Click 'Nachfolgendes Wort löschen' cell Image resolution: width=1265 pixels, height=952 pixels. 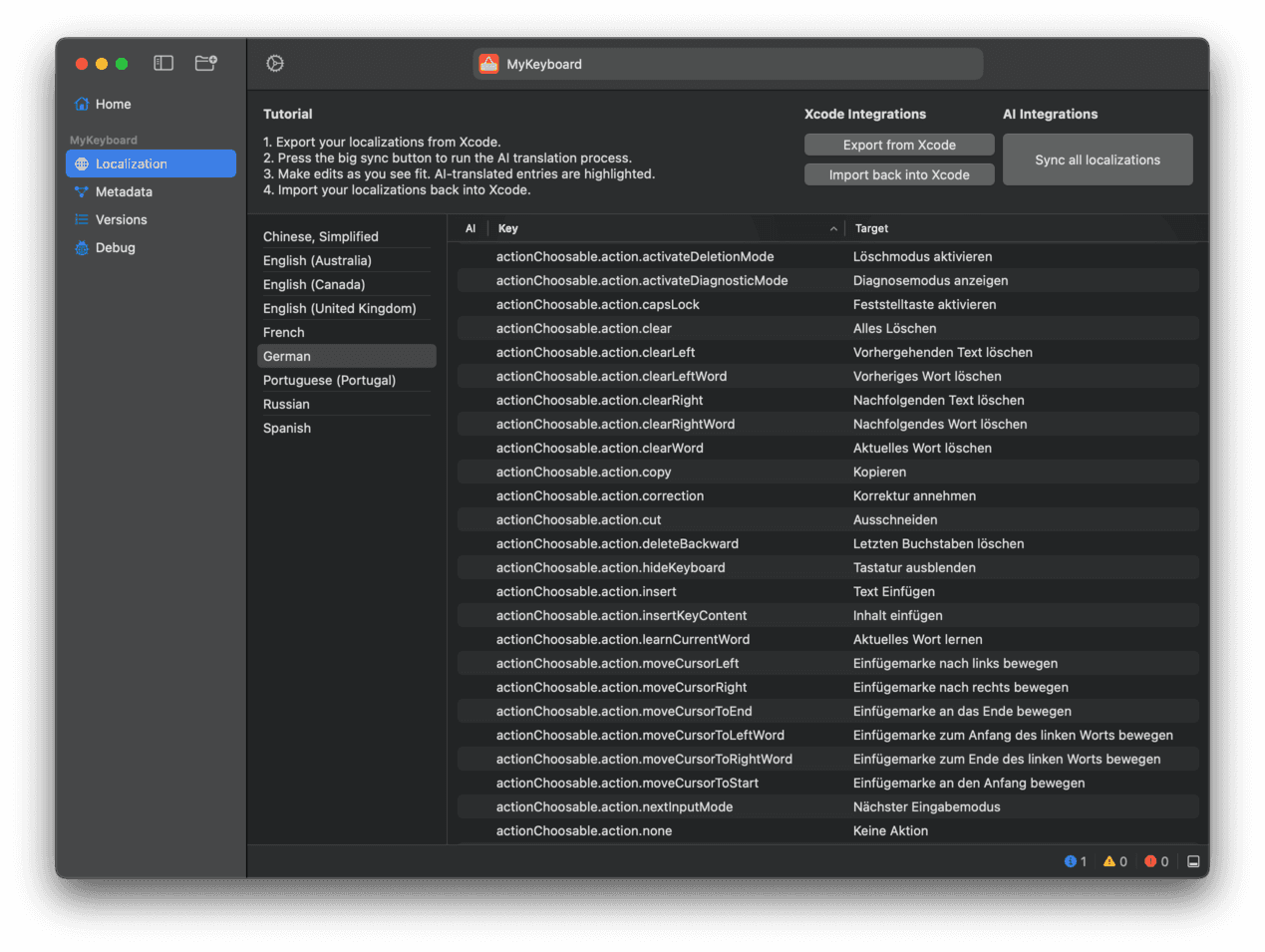[940, 424]
